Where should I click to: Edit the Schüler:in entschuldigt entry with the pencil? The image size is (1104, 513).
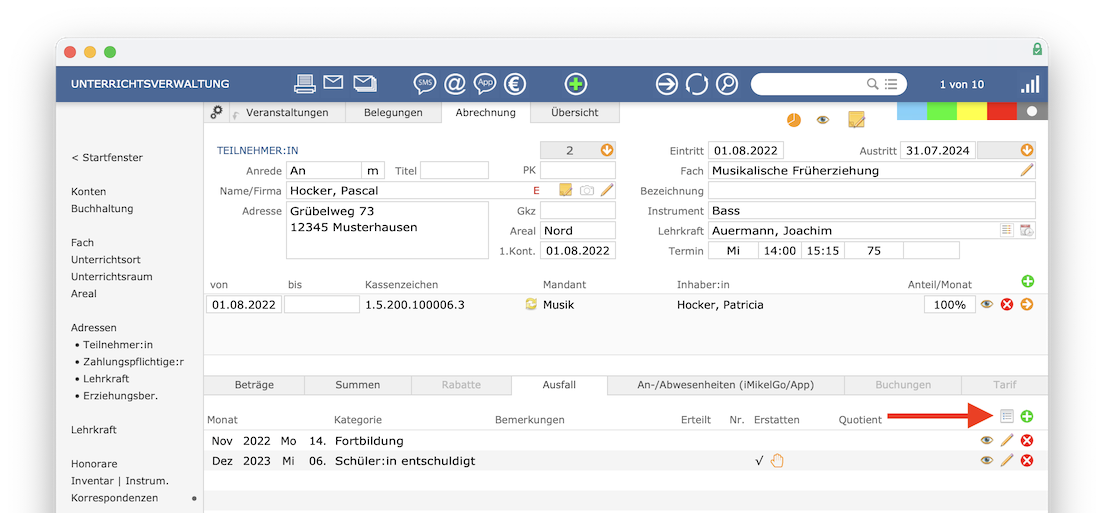[x=1007, y=461]
